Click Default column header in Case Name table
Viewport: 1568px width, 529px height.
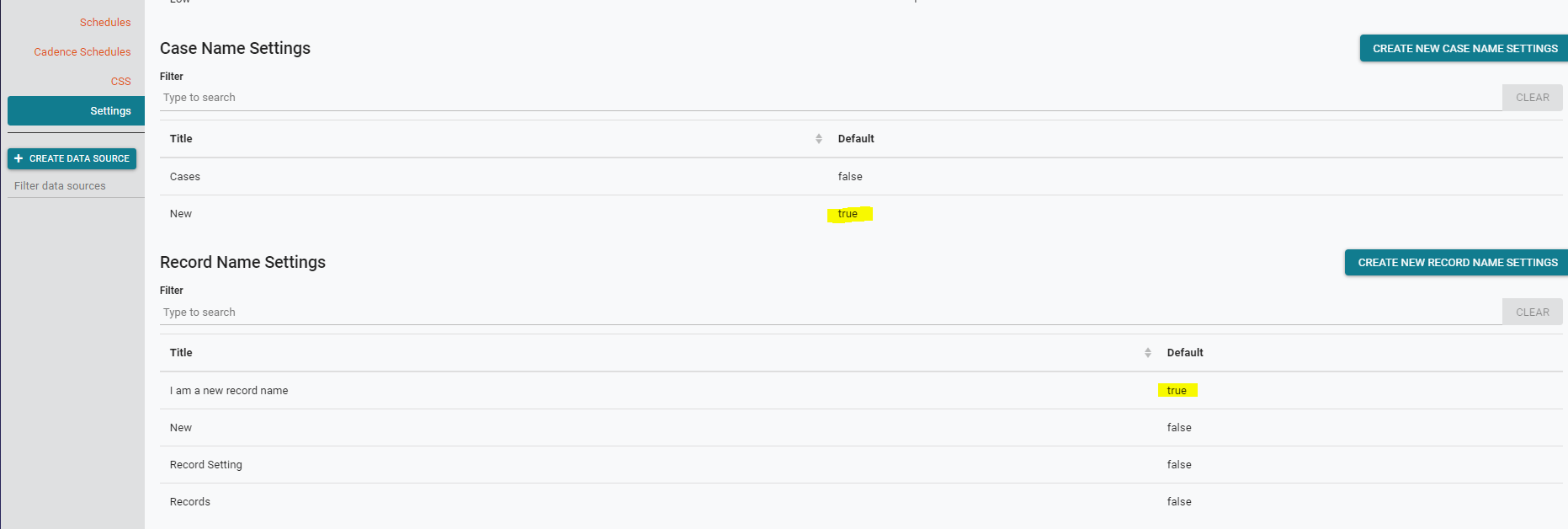click(x=856, y=139)
